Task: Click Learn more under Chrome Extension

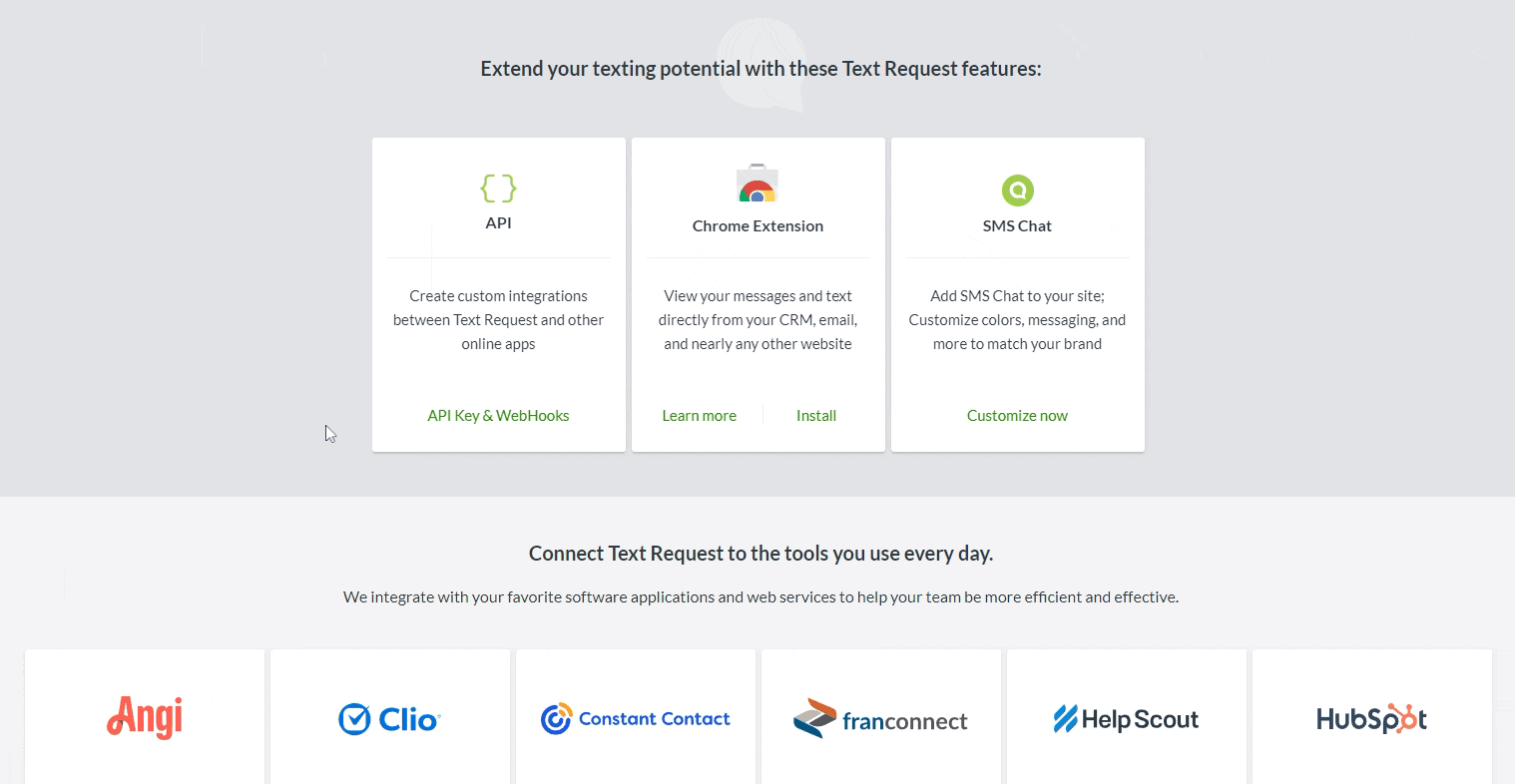Action: [x=699, y=415]
